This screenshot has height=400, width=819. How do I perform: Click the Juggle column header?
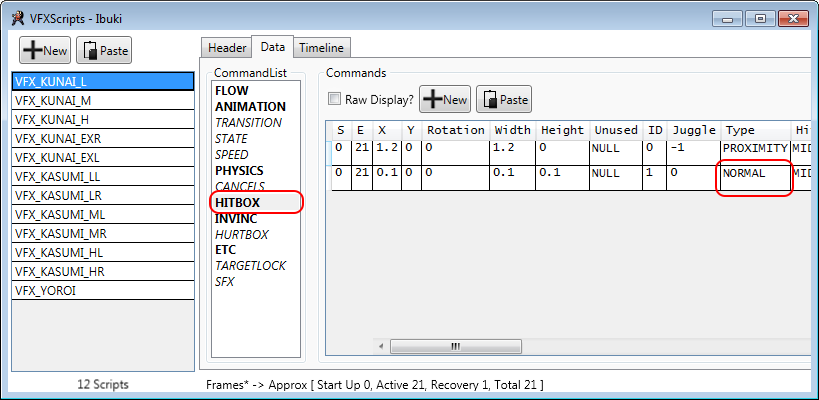pos(693,130)
